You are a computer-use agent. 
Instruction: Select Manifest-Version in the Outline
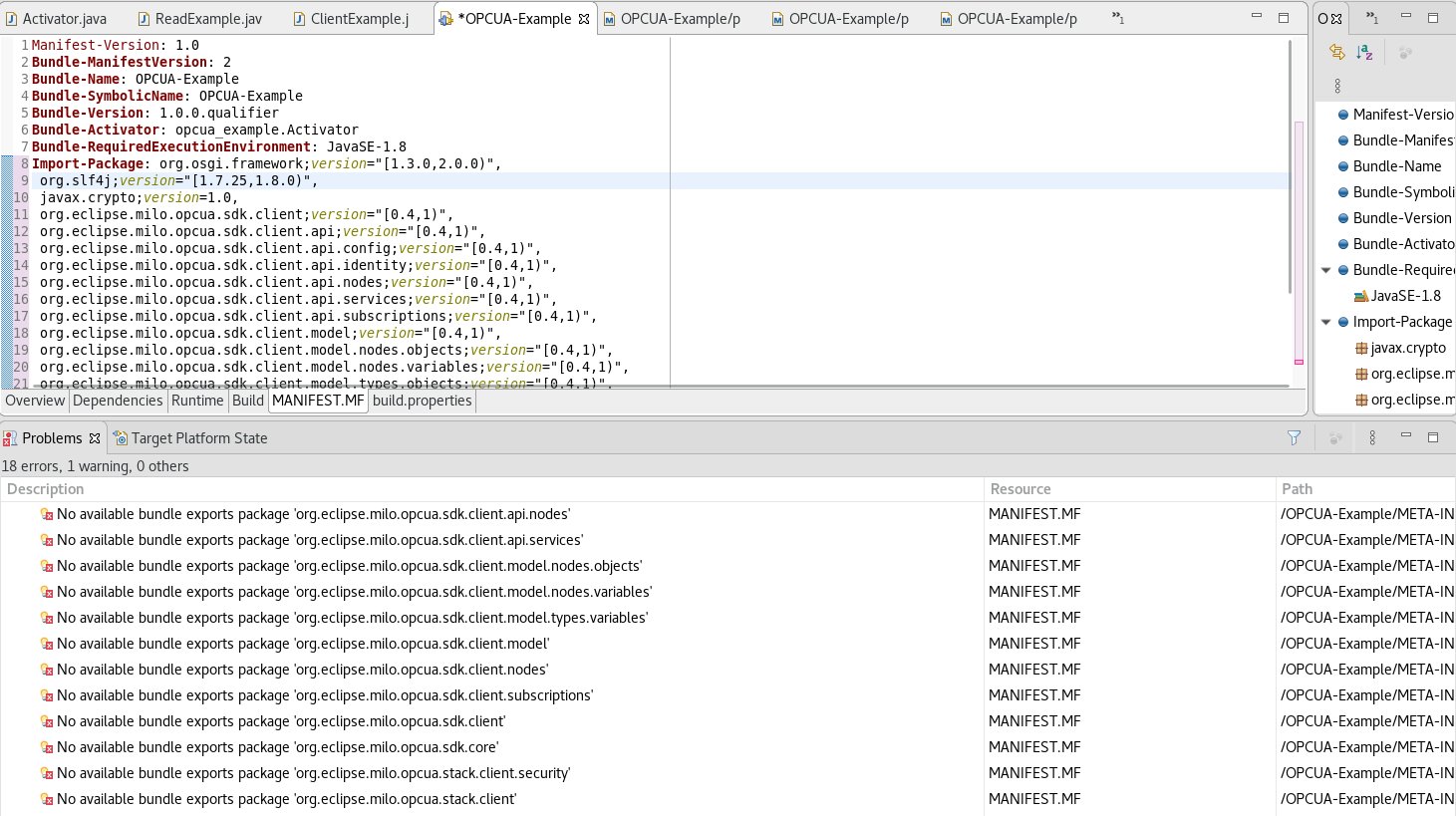(1395, 115)
